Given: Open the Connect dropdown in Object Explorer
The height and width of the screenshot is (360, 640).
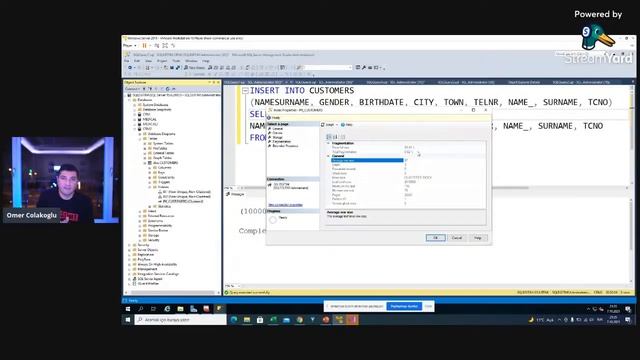Looking at the screenshot, I should (132, 89).
